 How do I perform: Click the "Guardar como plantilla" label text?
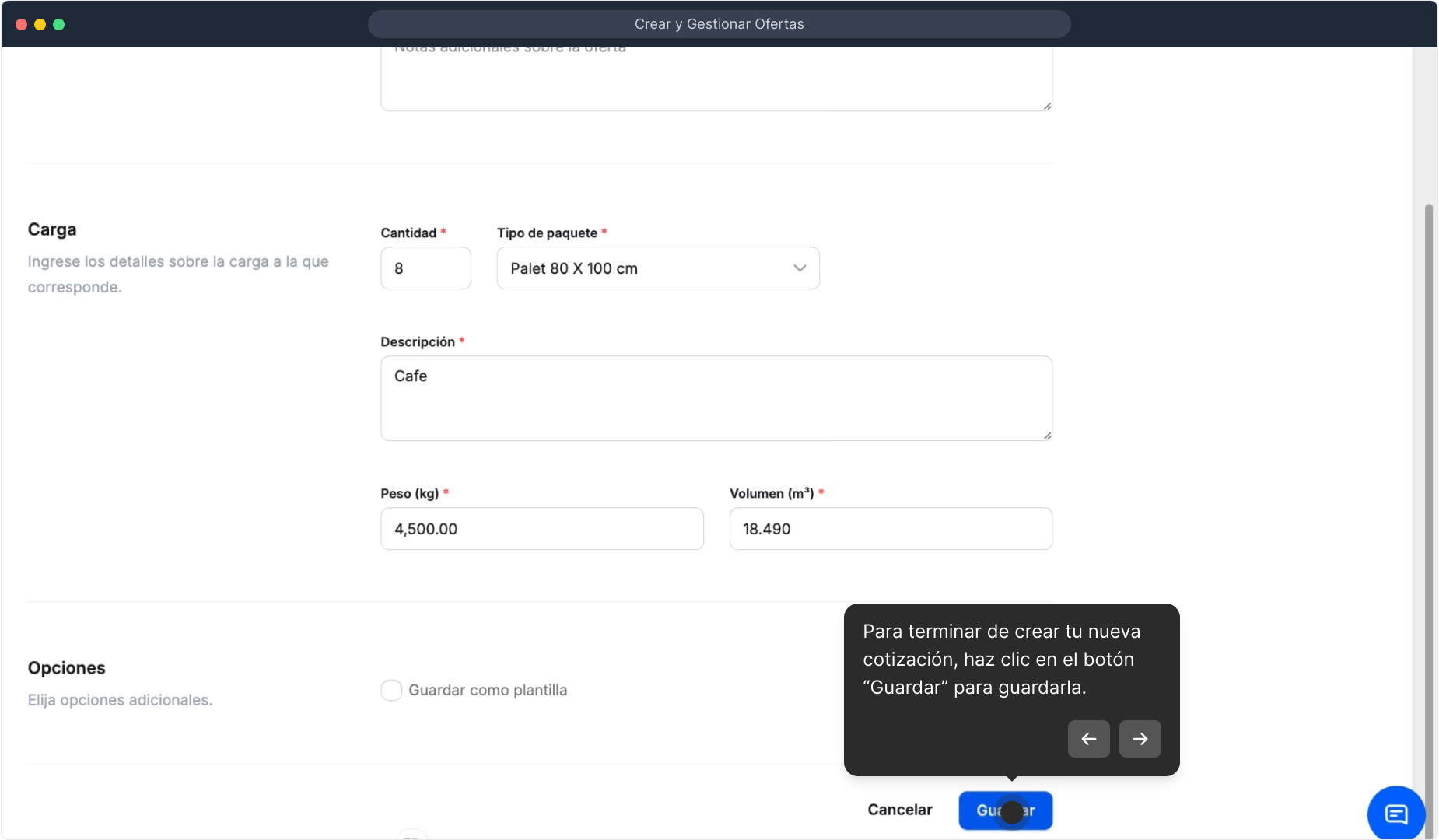tap(488, 690)
